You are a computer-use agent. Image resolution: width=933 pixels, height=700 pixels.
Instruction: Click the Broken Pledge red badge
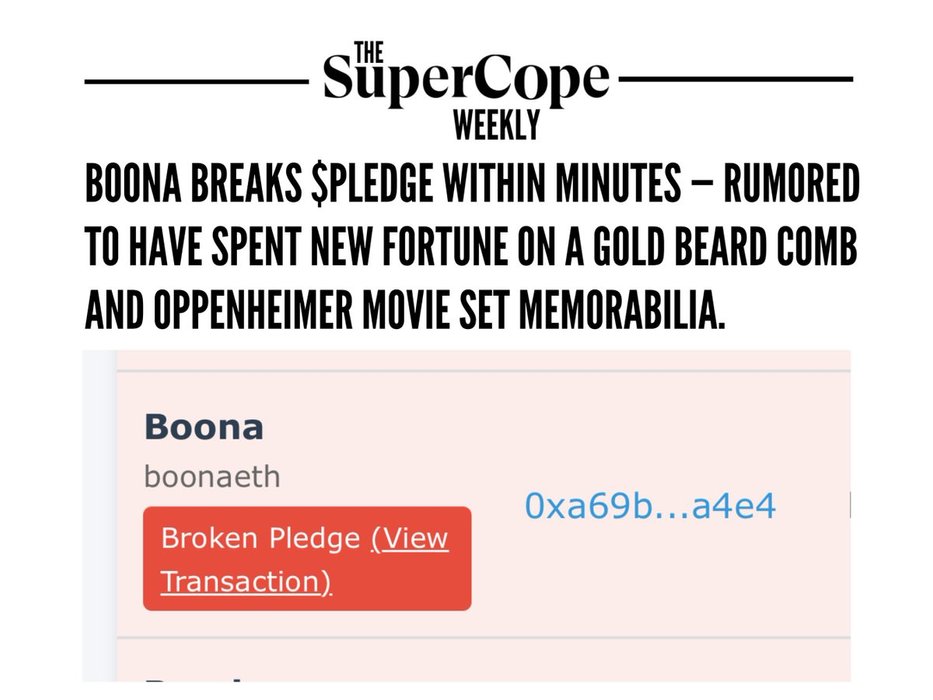[x=307, y=558]
